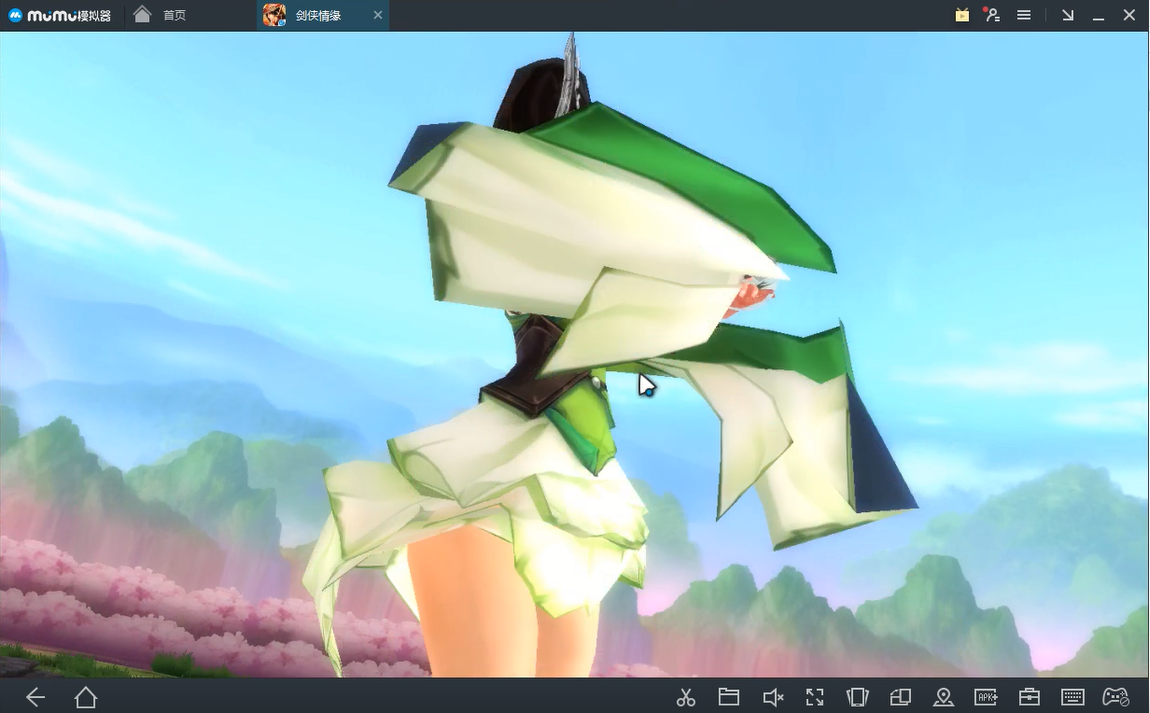The image size is (1150, 713).
Task: Enter fullscreen mode using the expand-arrows icon
Action: click(x=815, y=697)
